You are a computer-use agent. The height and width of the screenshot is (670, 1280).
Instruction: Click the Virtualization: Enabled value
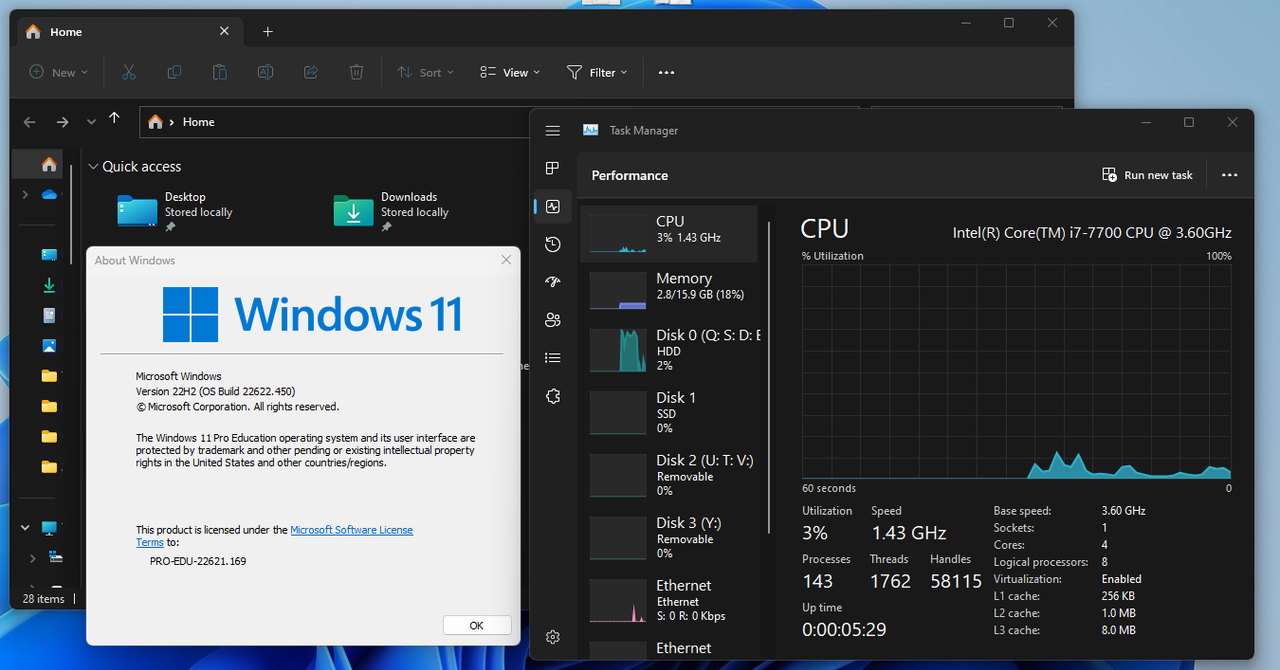(1121, 579)
